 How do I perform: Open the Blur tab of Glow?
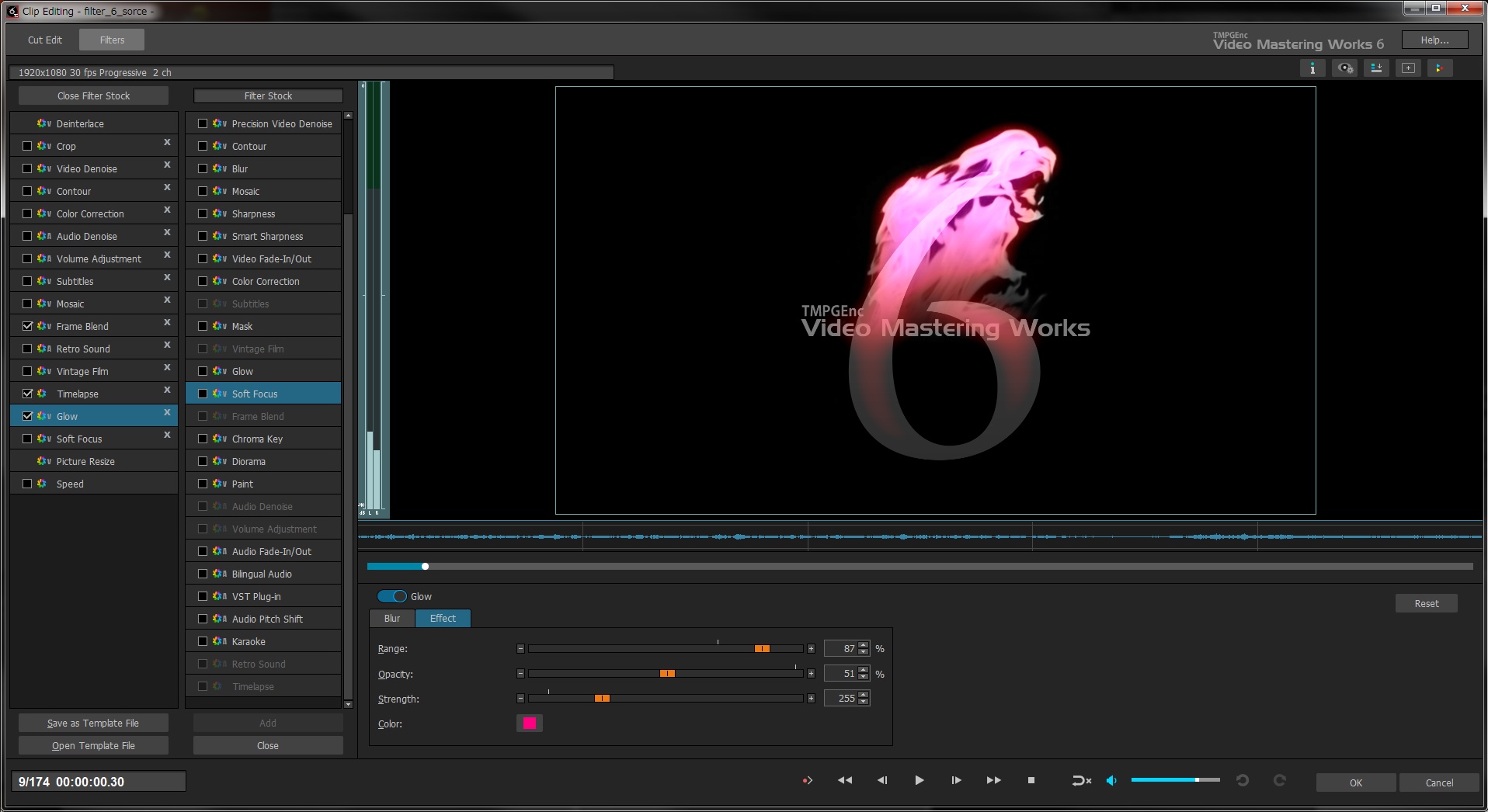point(392,619)
